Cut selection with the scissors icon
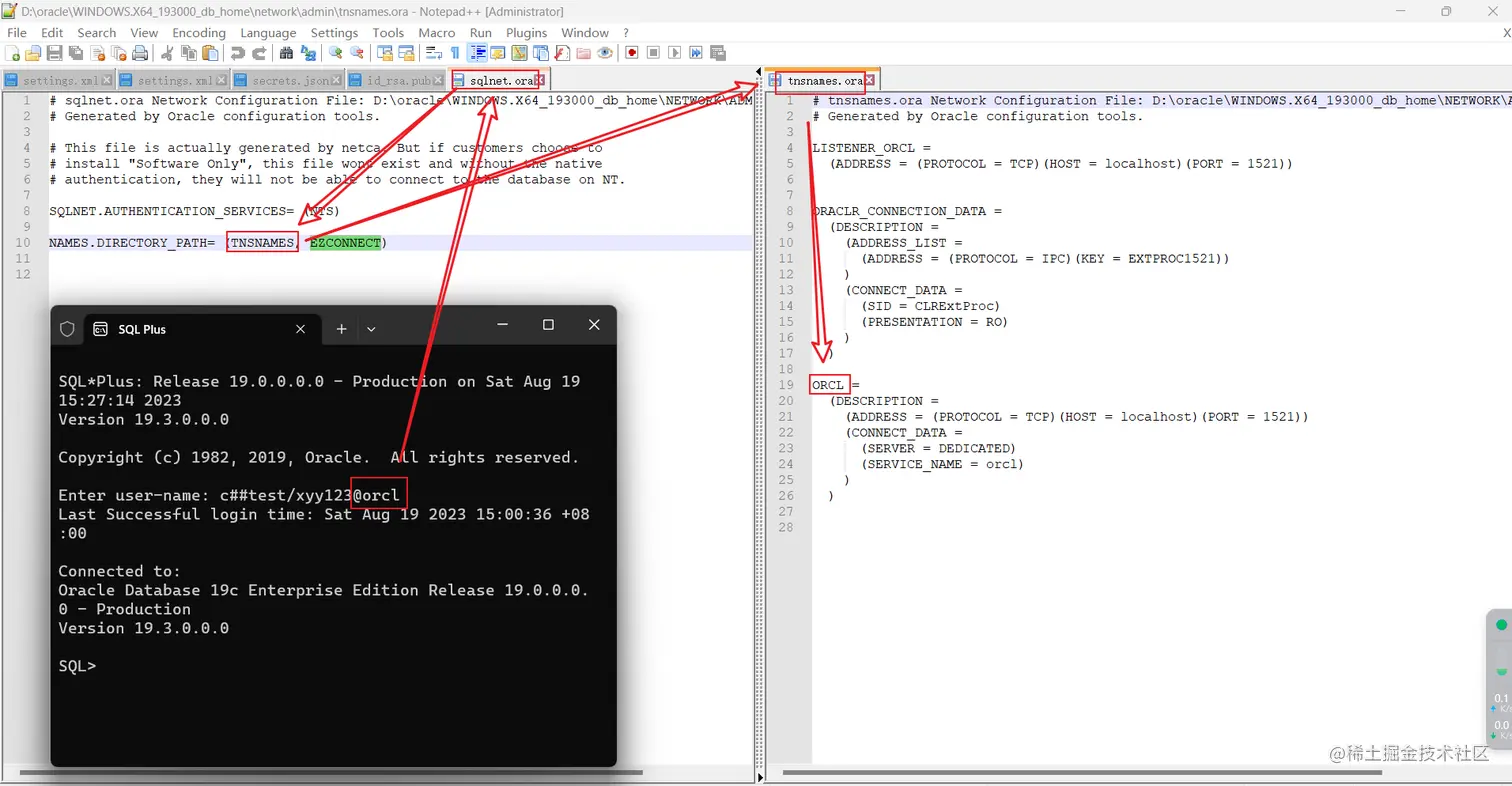1512x786 pixels. tap(167, 53)
